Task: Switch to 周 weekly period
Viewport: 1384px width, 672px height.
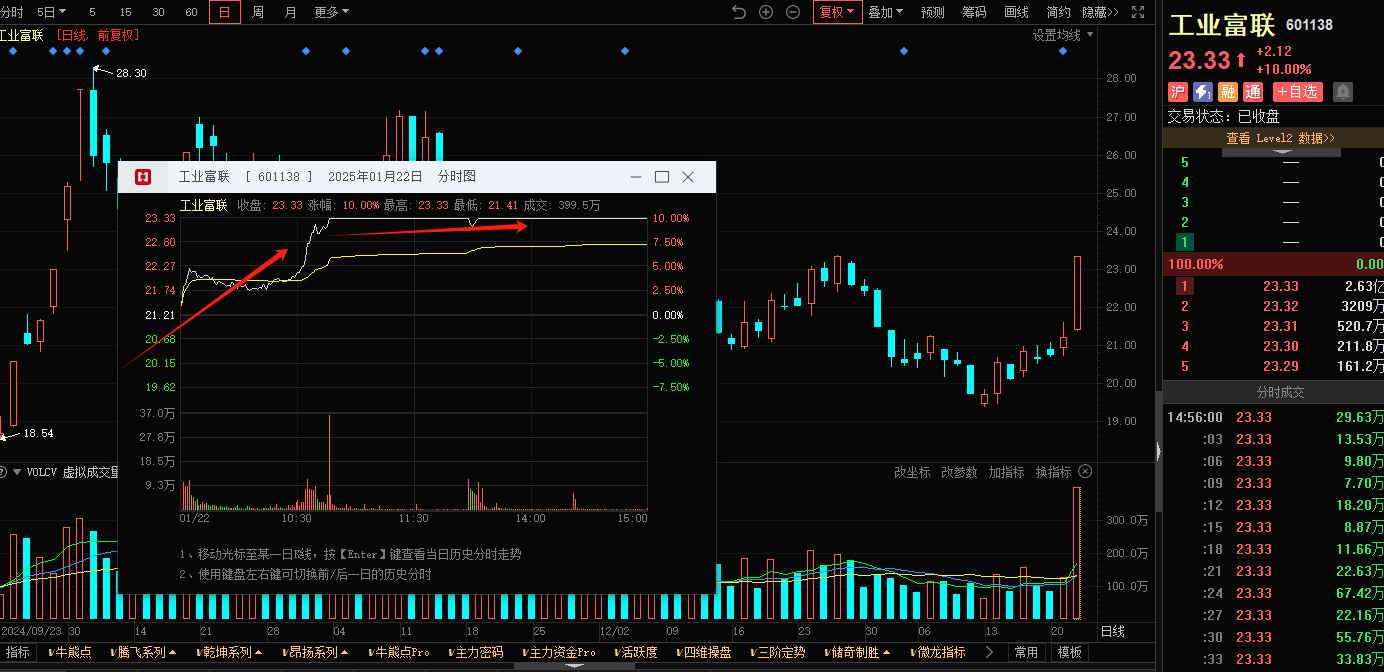Action: (x=258, y=12)
